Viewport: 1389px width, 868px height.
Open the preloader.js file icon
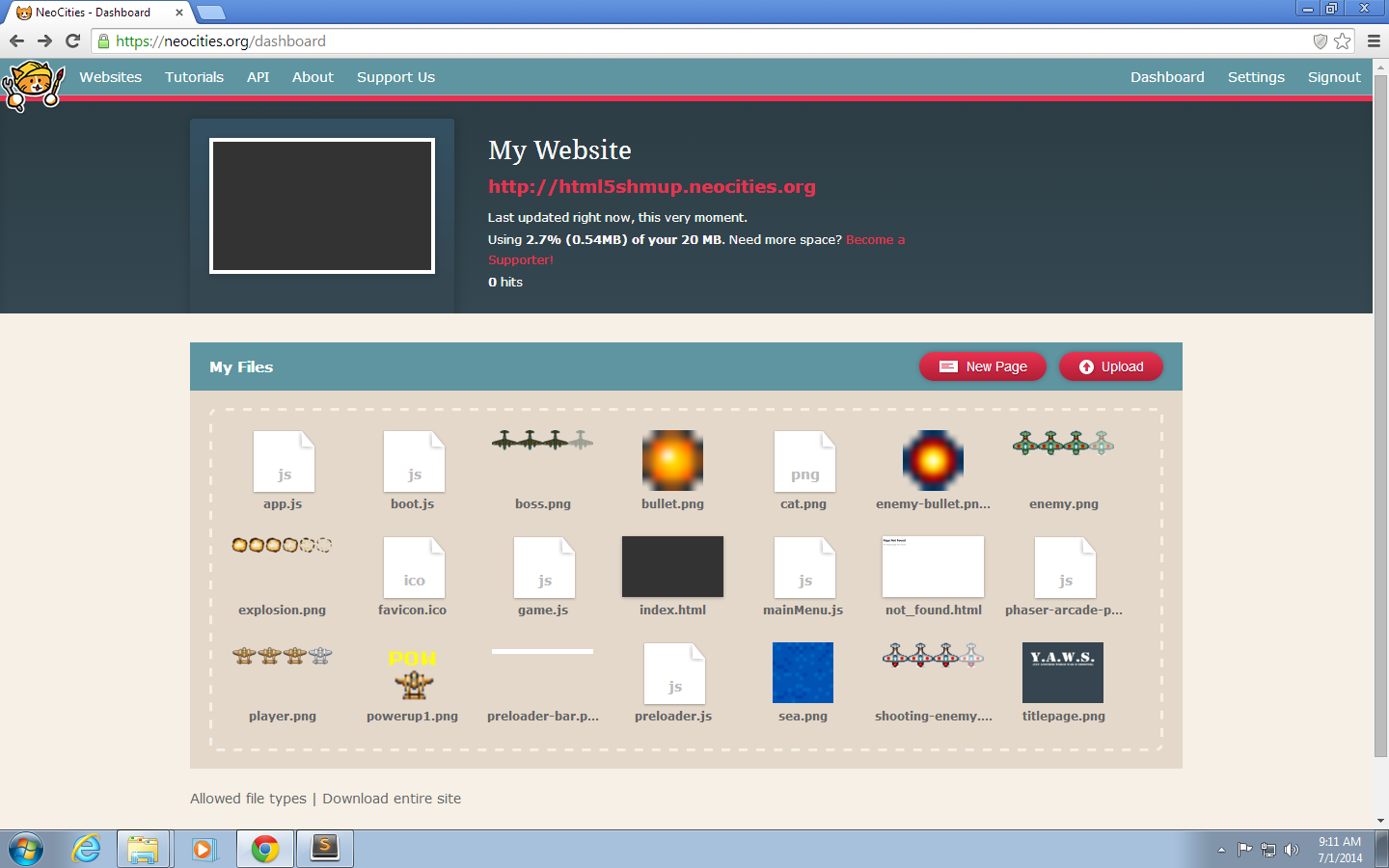click(x=673, y=674)
